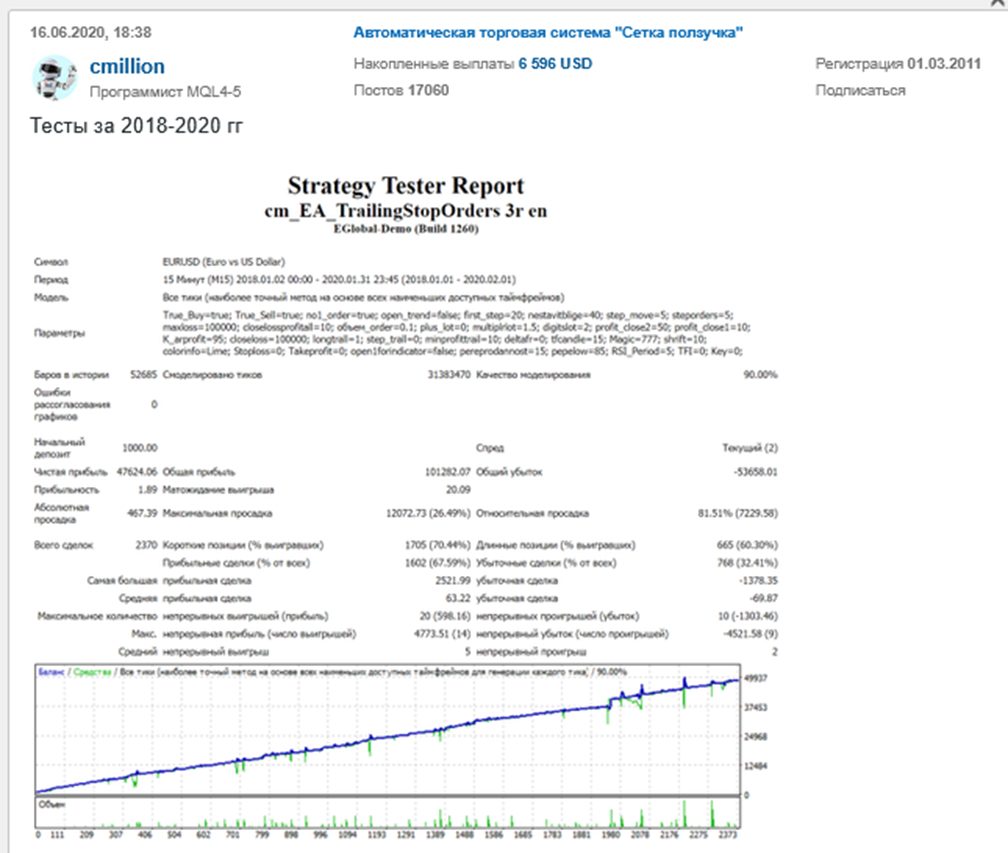Open the thread "Автоматическая торговая система" title link
This screenshot has width=1008, height=853.
548,32
